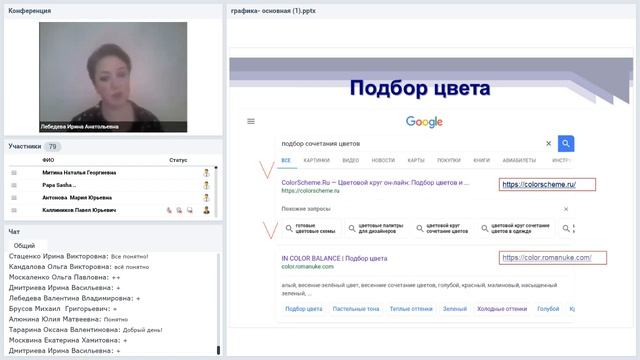Click magnifier in 'цветовой круг сочетание цветов в одежде' chip

(x=484, y=229)
